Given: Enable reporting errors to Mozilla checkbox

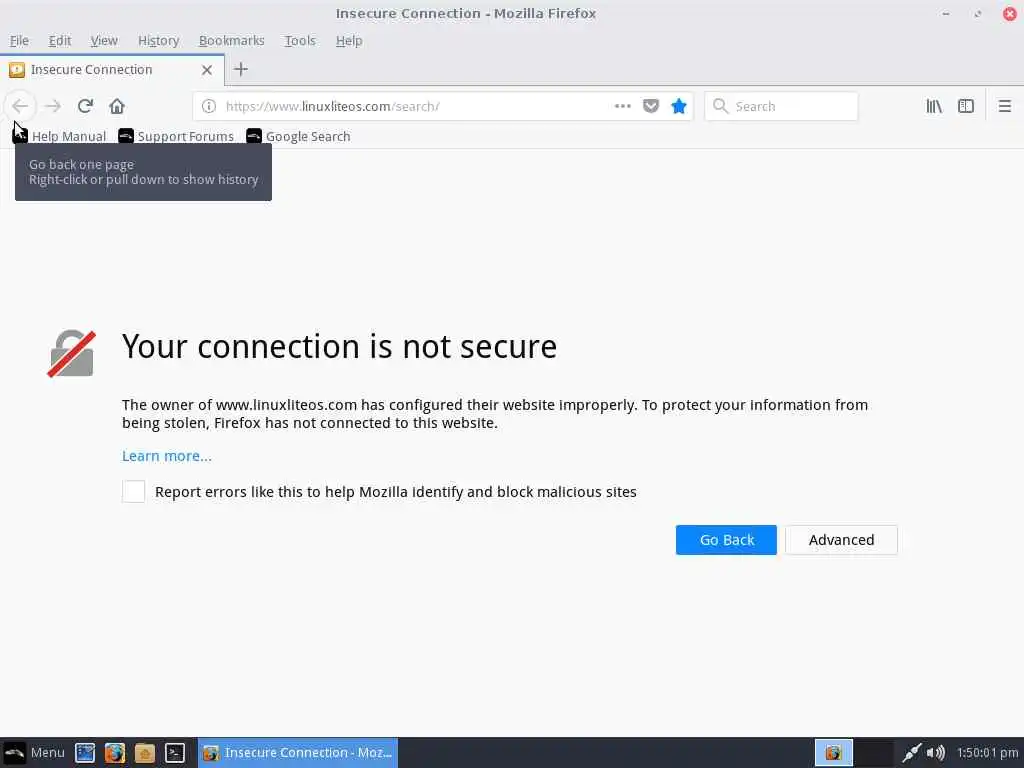Looking at the screenshot, I should [133, 491].
